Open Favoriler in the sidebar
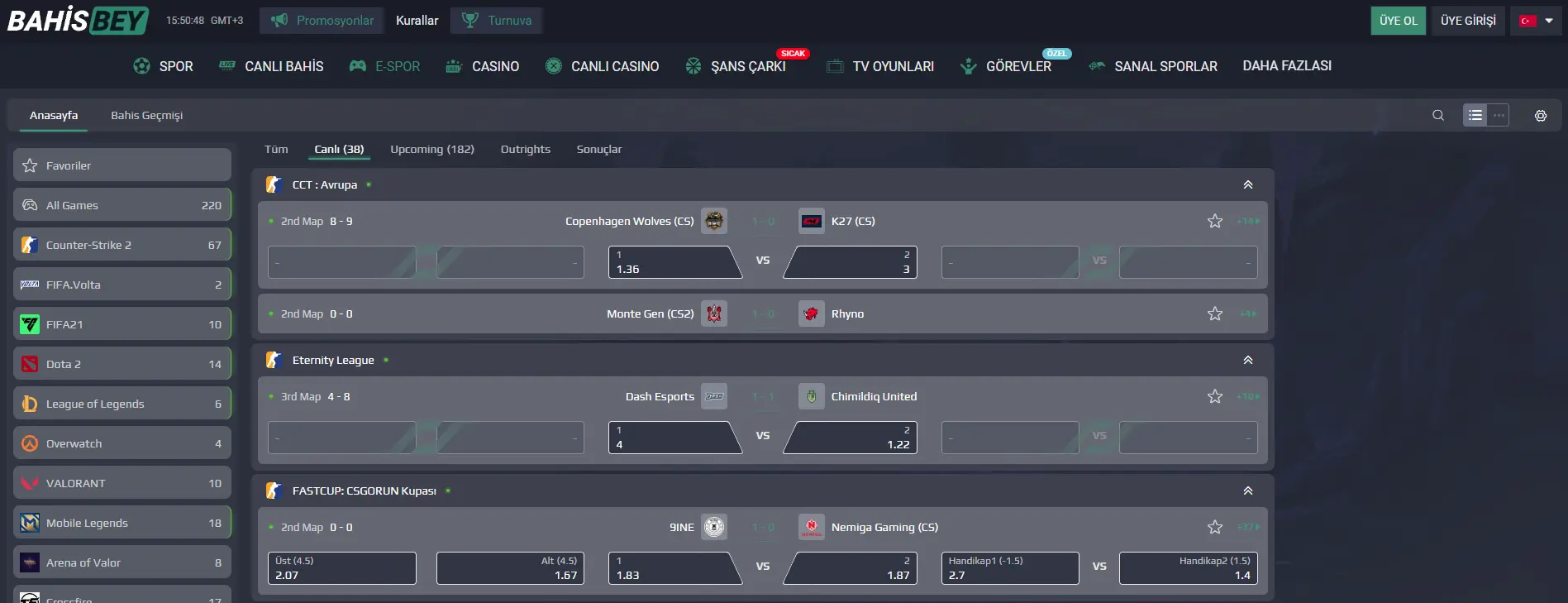This screenshot has height=603, width=1568. 122,165
